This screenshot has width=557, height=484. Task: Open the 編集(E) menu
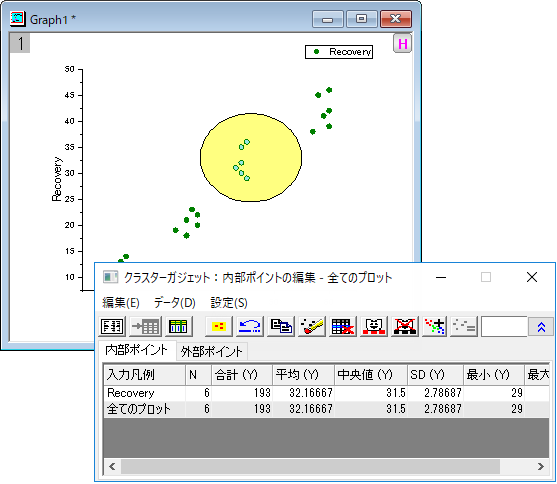[x=121, y=303]
